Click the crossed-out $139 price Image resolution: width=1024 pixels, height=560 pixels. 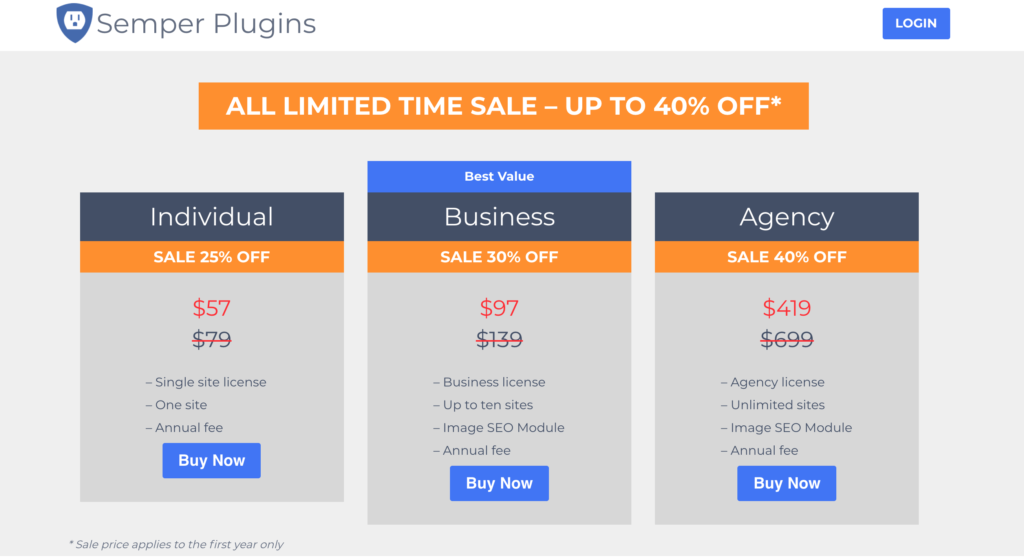click(x=499, y=339)
